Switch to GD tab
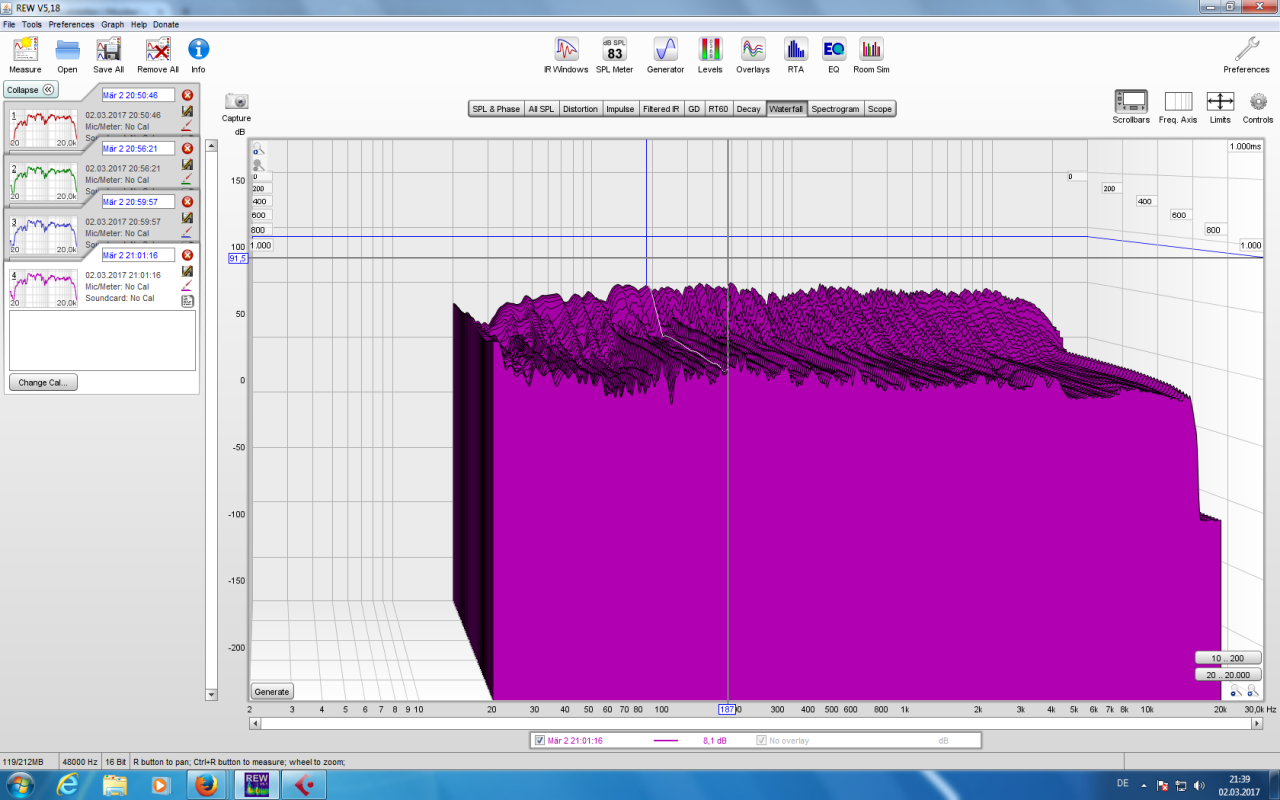This screenshot has height=800, width=1280. pos(694,109)
